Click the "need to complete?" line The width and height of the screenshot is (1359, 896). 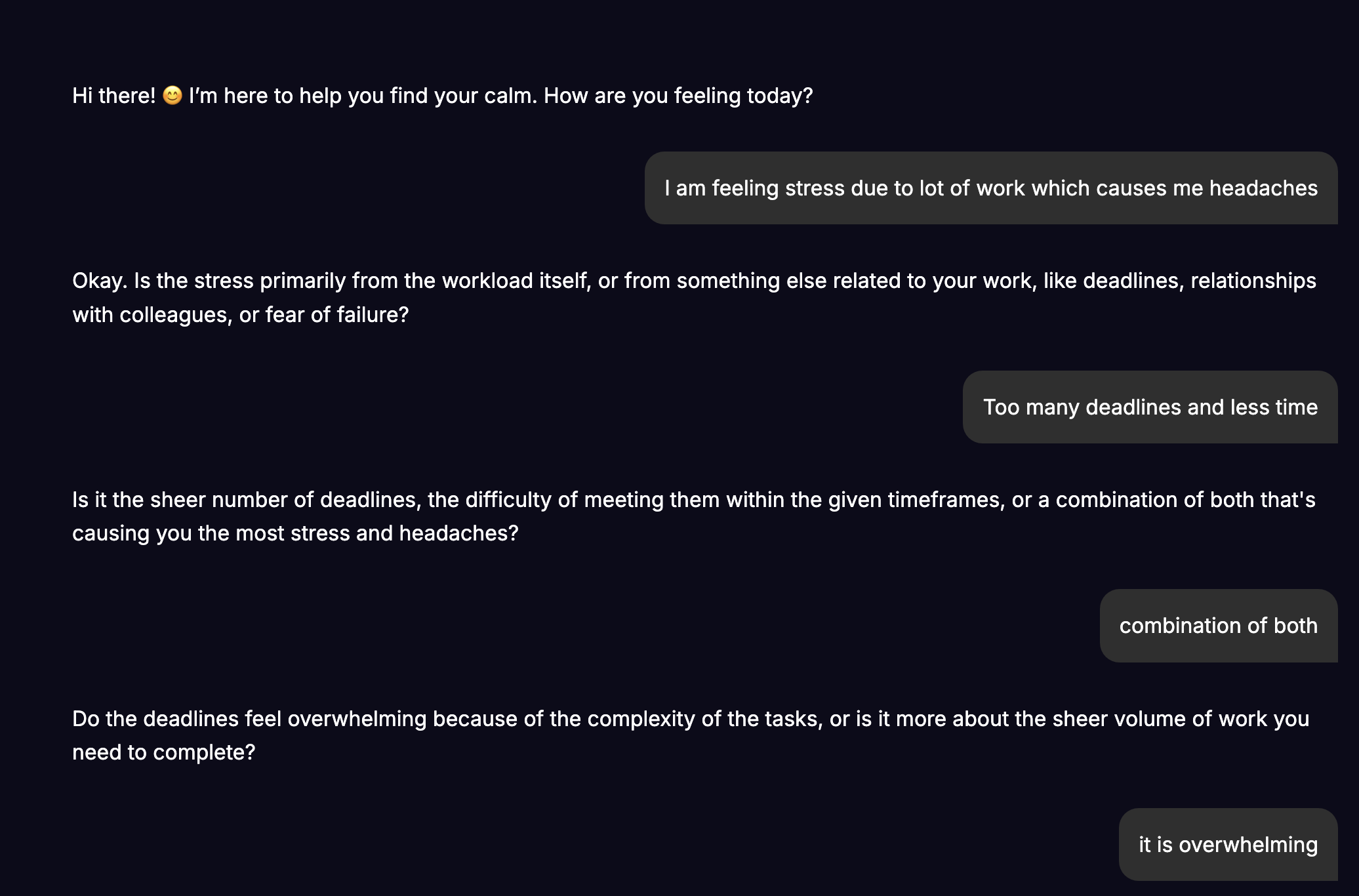tap(163, 752)
